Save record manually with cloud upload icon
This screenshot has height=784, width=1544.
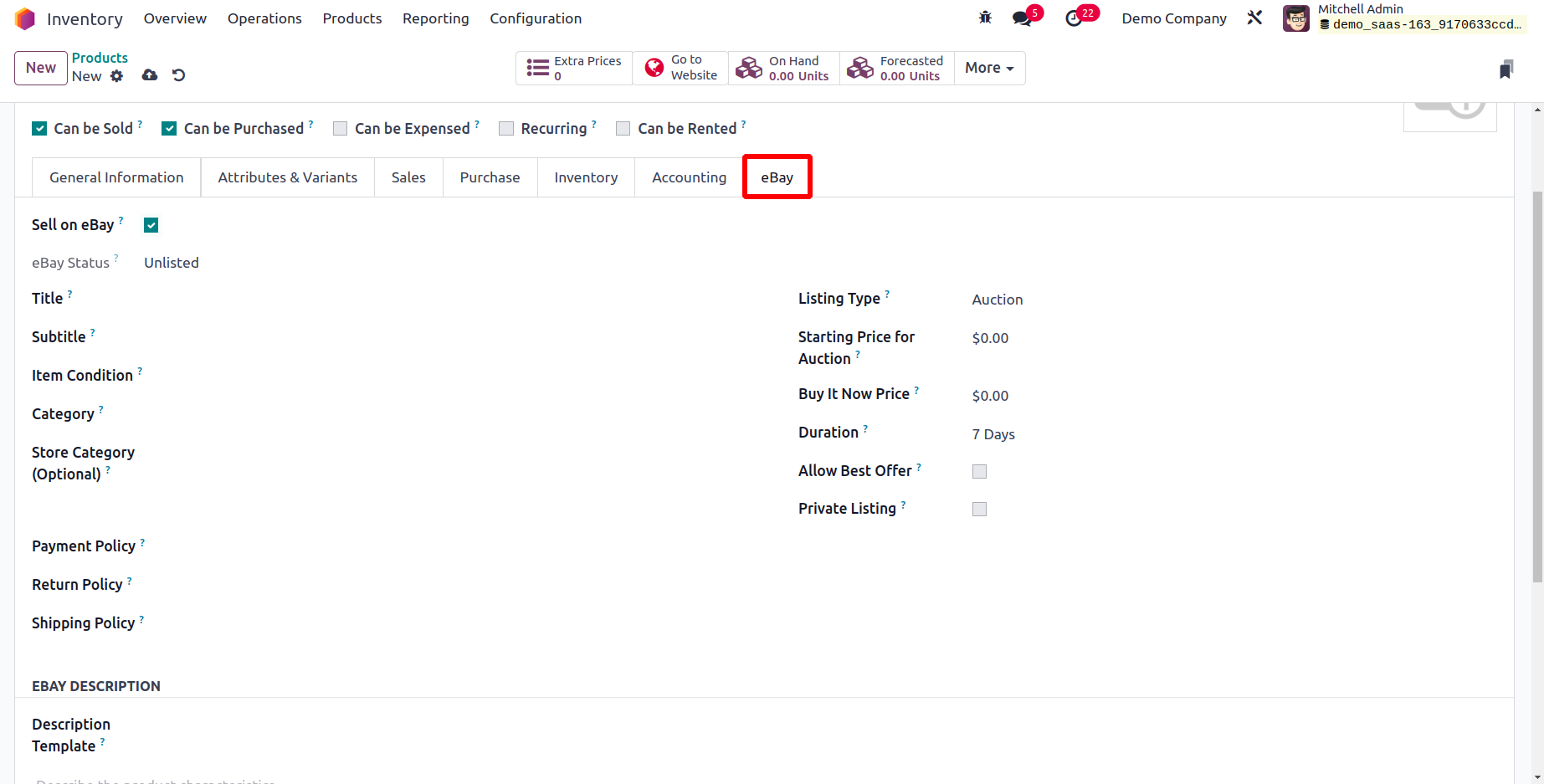click(150, 75)
